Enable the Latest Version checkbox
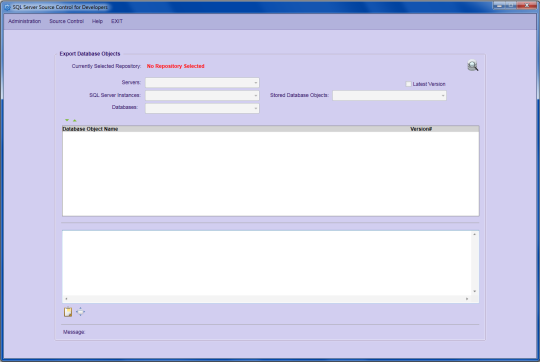The image size is (540, 362). point(408,84)
